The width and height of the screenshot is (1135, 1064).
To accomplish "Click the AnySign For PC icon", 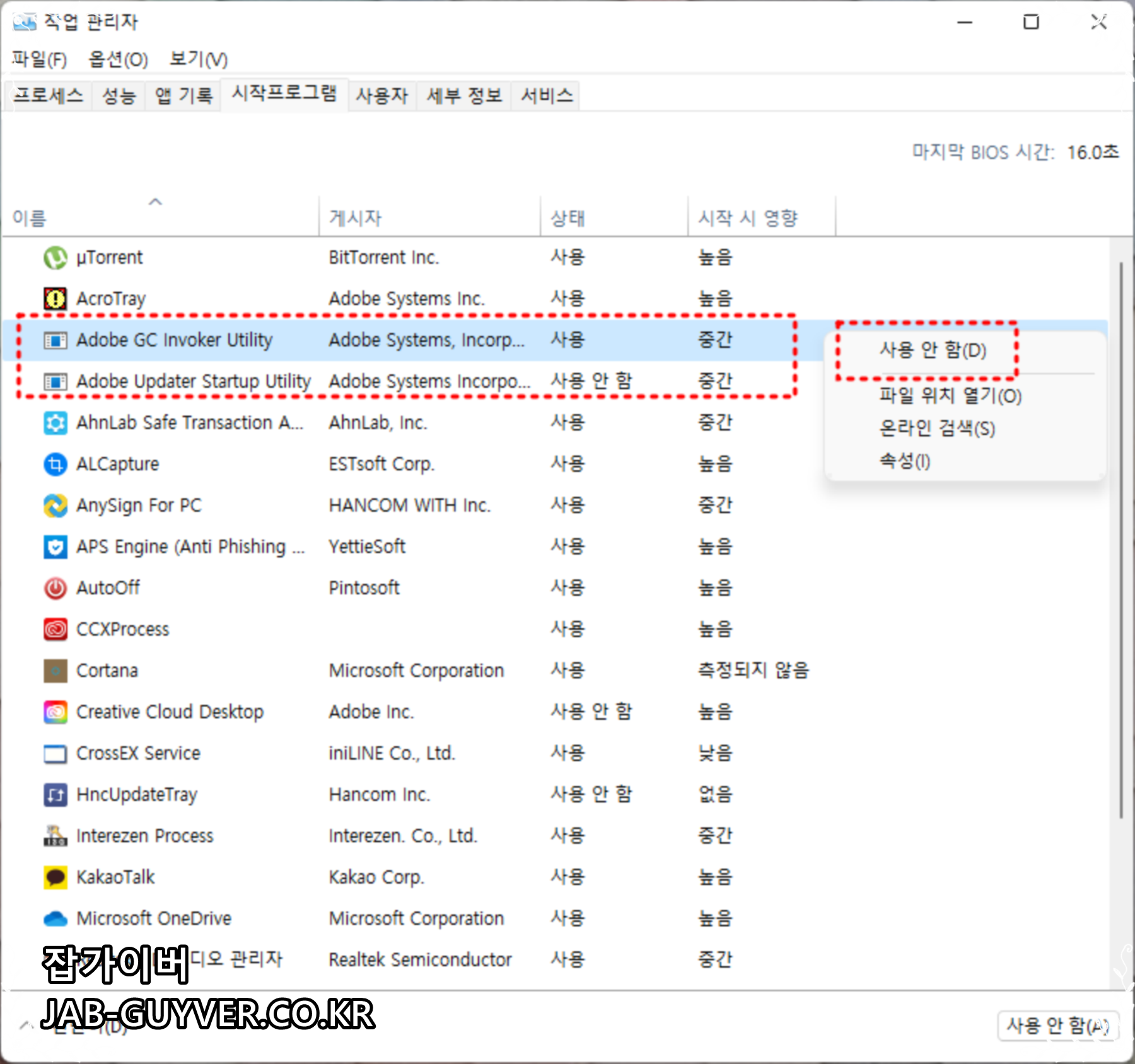I will coord(55,506).
